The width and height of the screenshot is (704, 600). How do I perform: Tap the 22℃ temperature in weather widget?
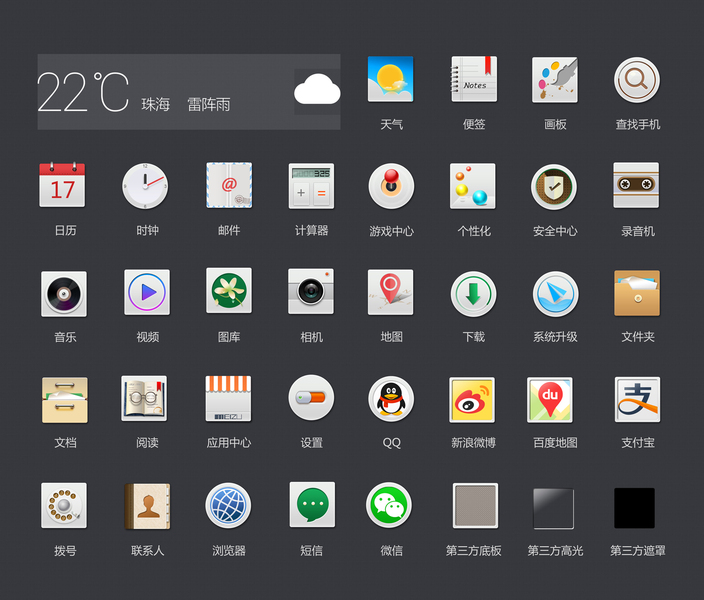[x=83, y=92]
